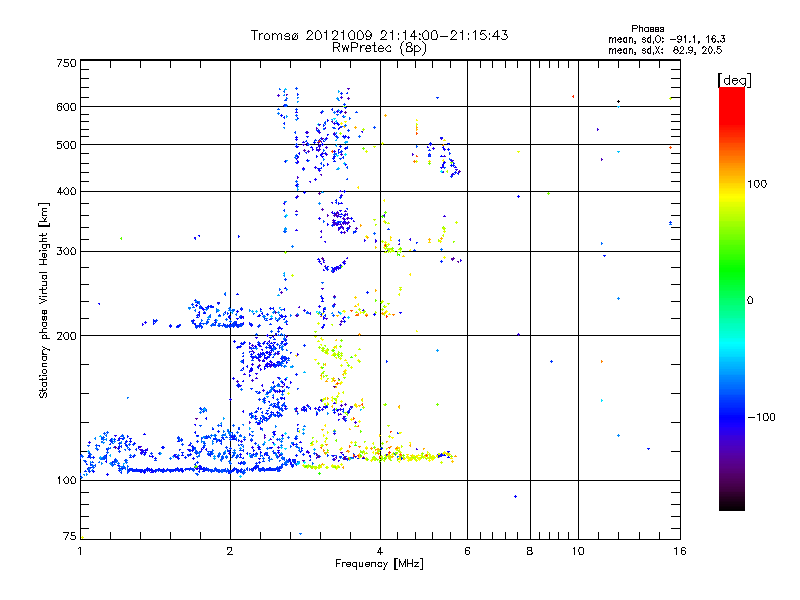The image size is (800, 600).
Task: Click the y-axis tick label '200'
Action: coord(66,336)
